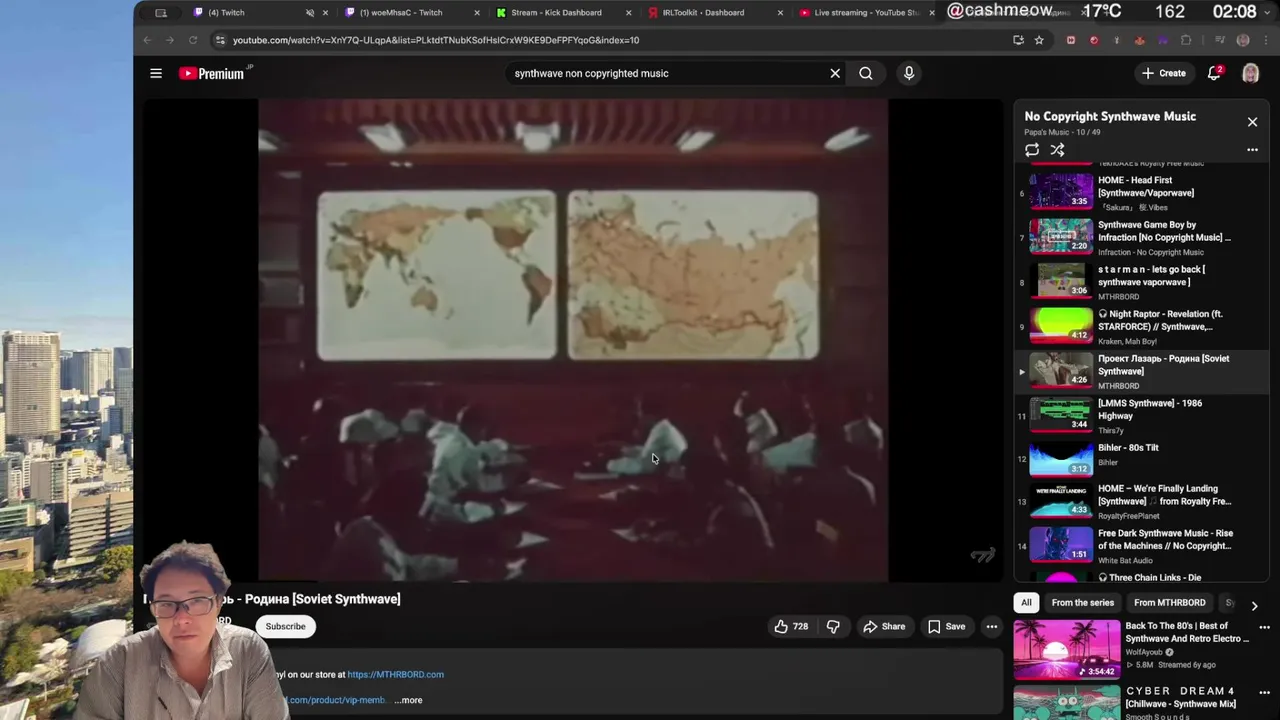Viewport: 1280px width, 720px height.
Task: Expand description with ...more
Action: (x=408, y=700)
